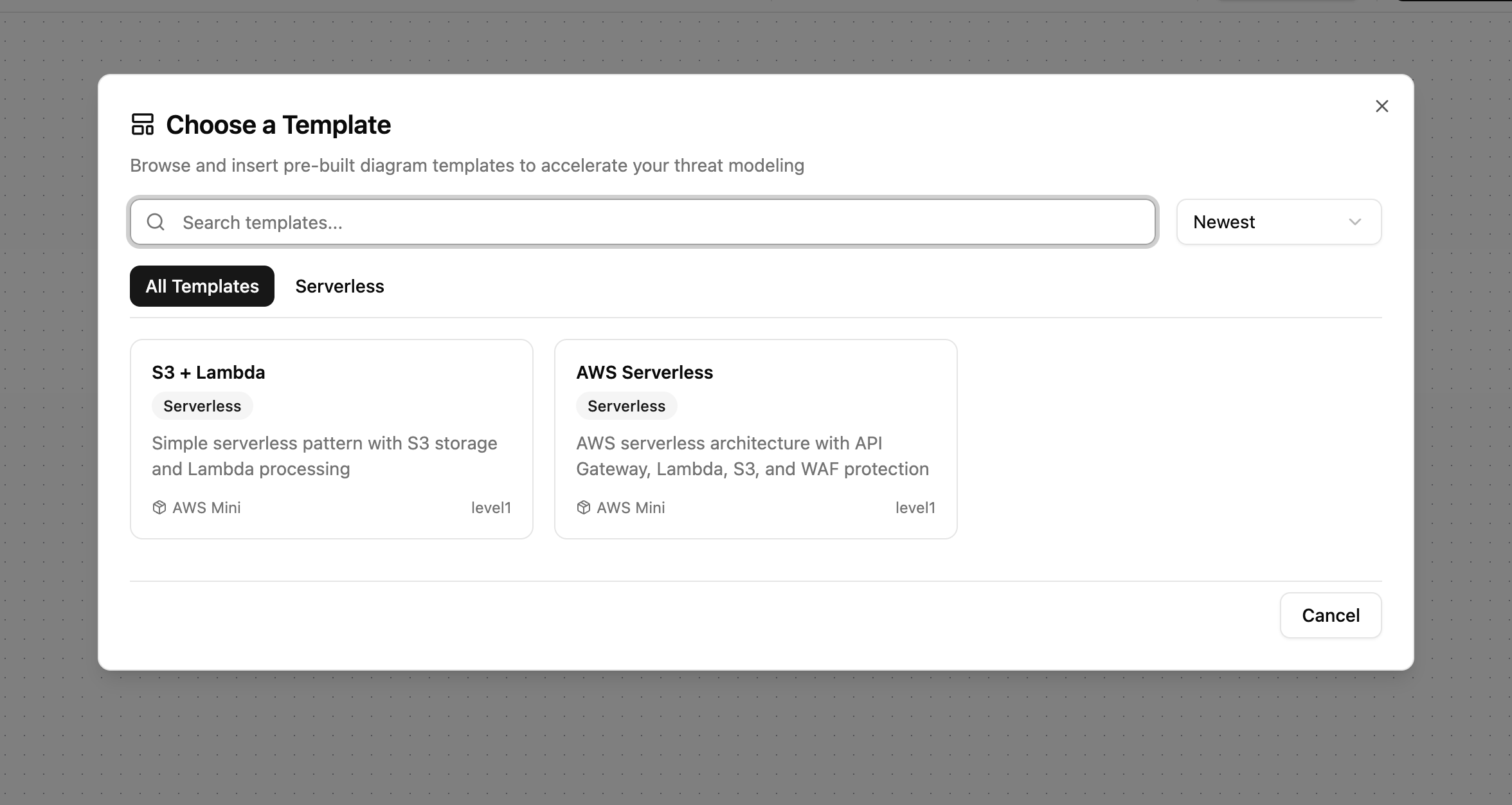The width and height of the screenshot is (1512, 805).
Task: Select the All Templates tab
Action: coord(201,285)
